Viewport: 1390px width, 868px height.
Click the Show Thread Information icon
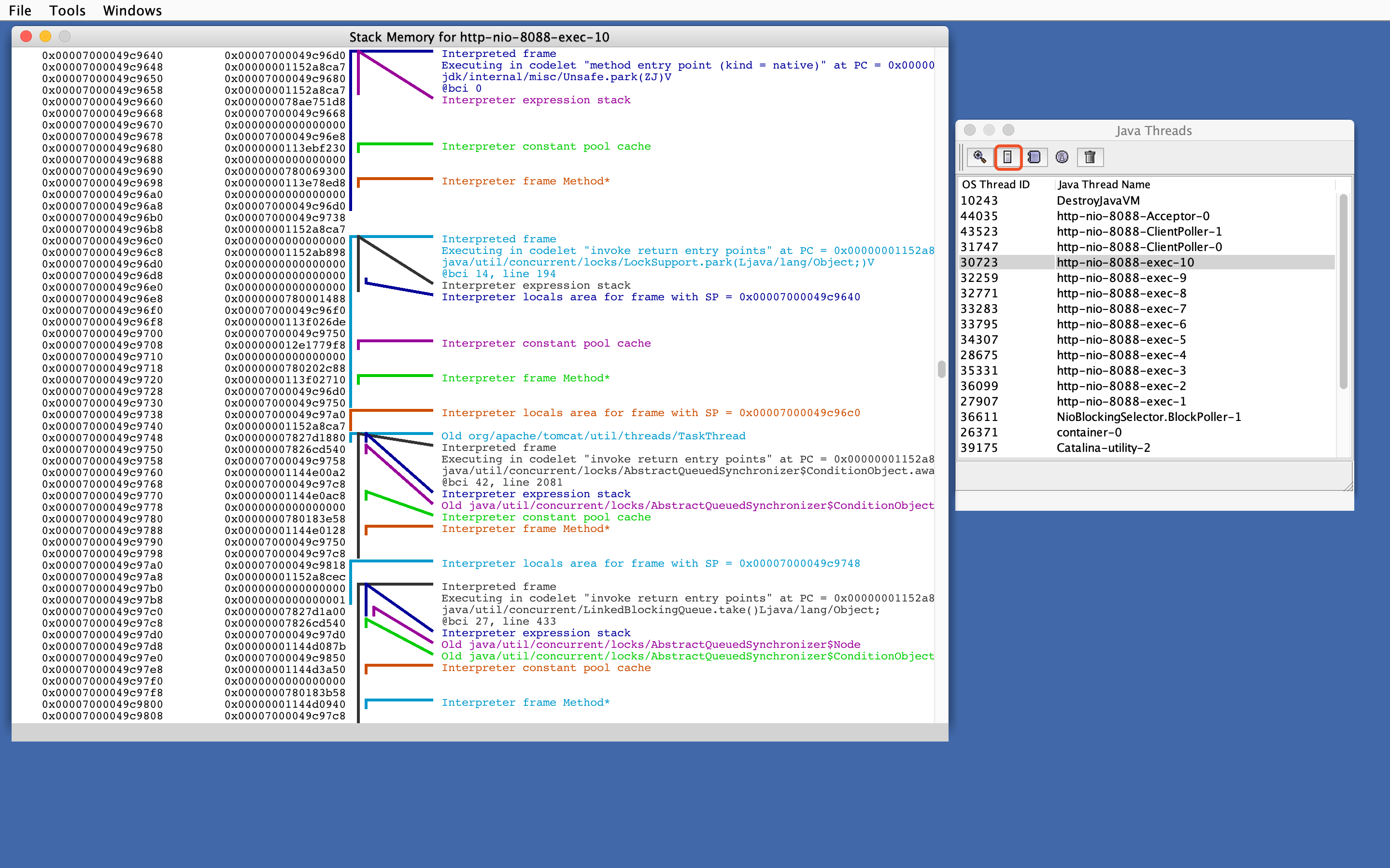[x=1062, y=157]
